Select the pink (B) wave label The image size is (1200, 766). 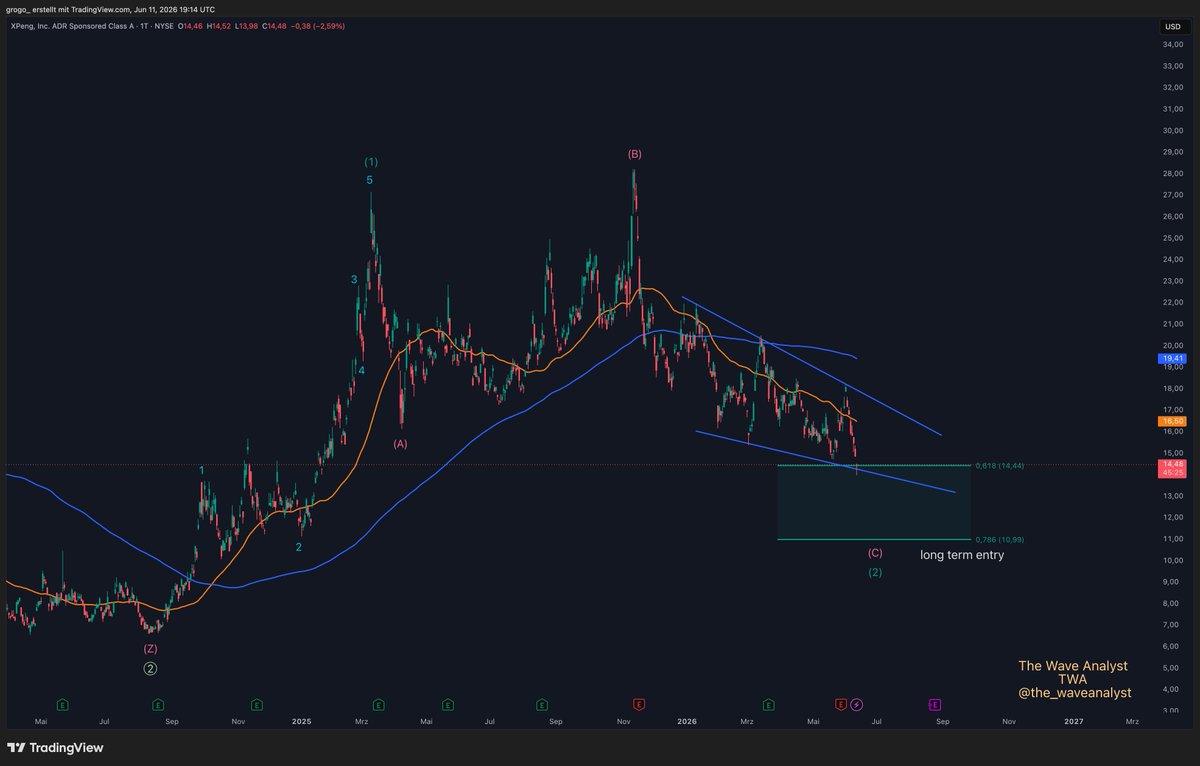coord(635,154)
